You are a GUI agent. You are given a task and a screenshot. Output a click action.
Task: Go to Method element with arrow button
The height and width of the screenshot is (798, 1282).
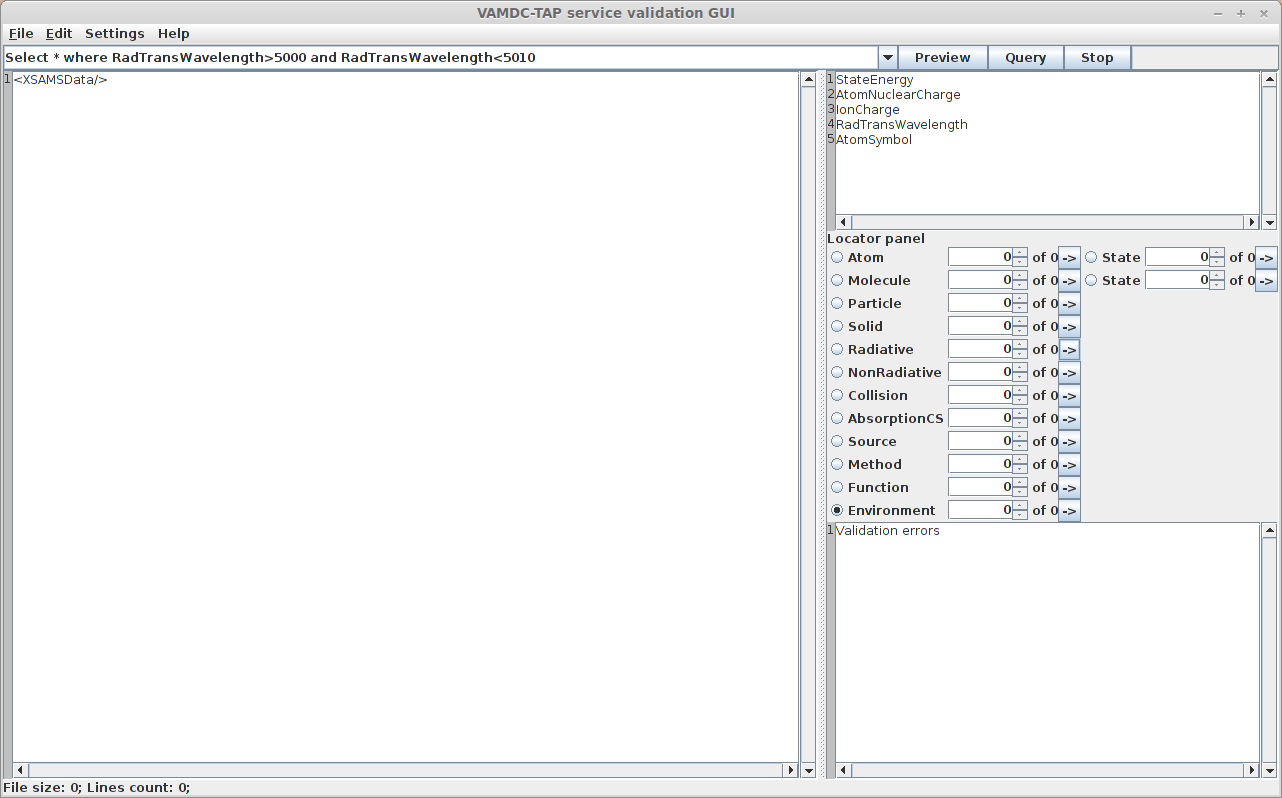point(1069,464)
